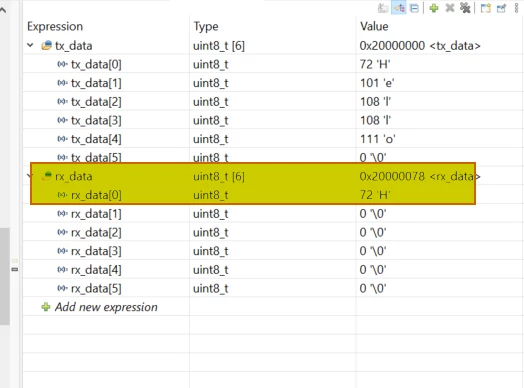Image resolution: width=524 pixels, height=388 pixels.
Task: Click the type uint8_t [6] of tx_data
Action: click(x=219, y=45)
